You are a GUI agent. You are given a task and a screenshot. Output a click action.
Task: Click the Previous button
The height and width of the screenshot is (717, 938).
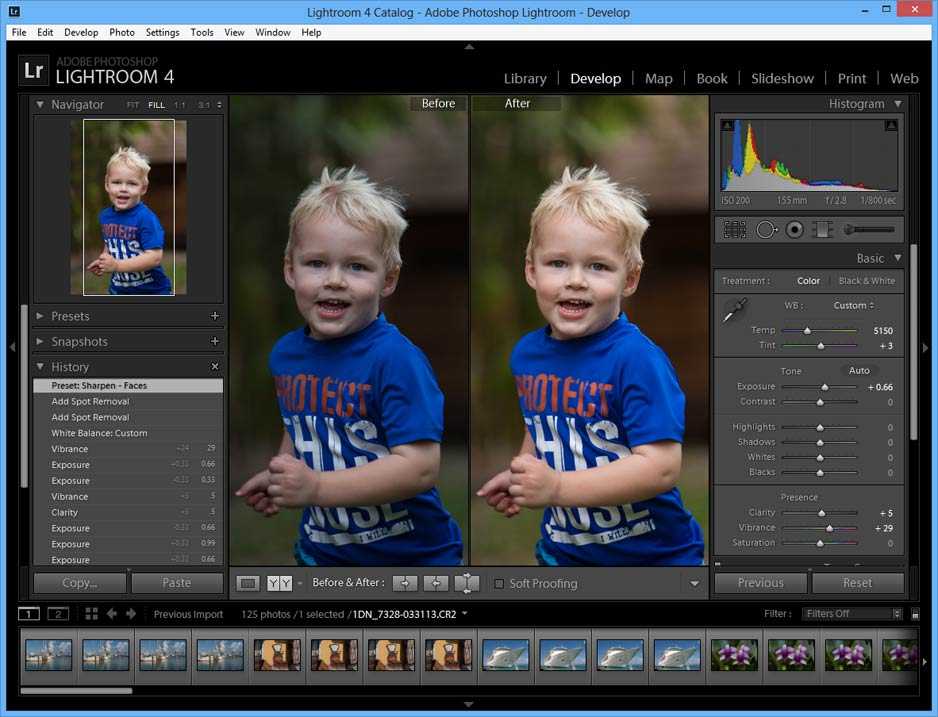pos(760,582)
